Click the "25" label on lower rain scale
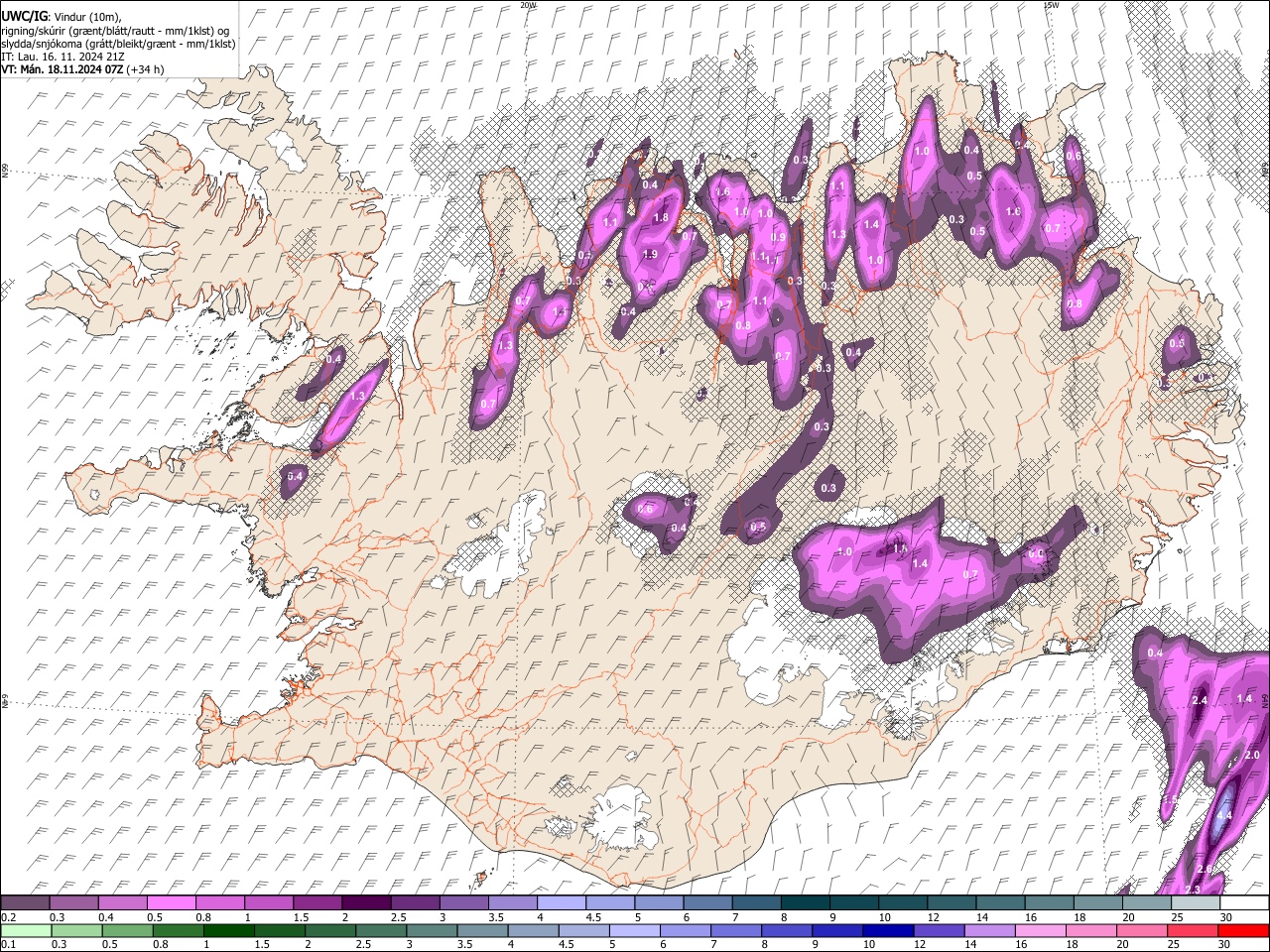The width and height of the screenshot is (1270, 952). click(1176, 945)
